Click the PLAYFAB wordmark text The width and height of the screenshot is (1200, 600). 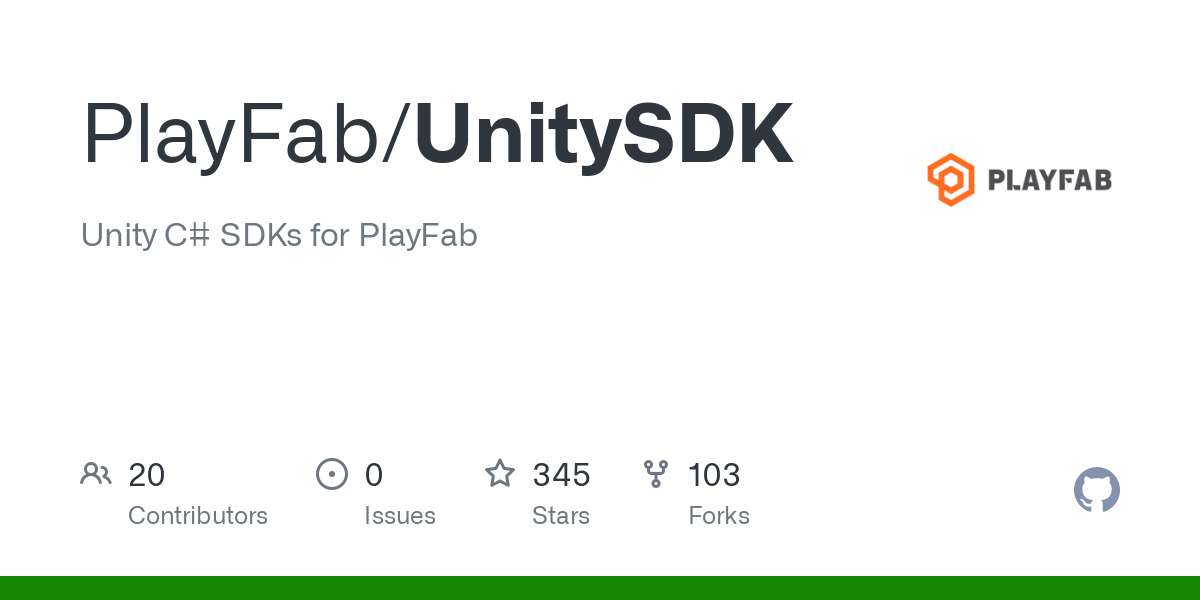(1049, 181)
